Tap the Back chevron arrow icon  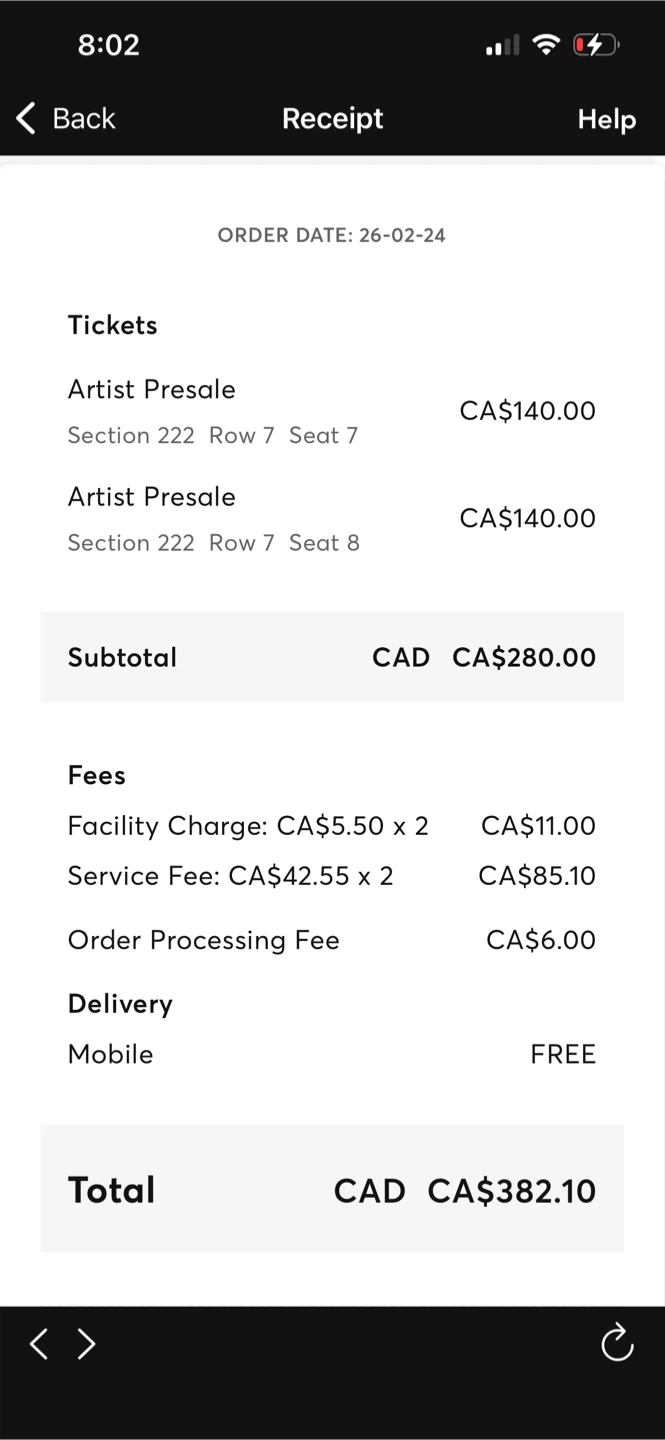click(x=26, y=118)
